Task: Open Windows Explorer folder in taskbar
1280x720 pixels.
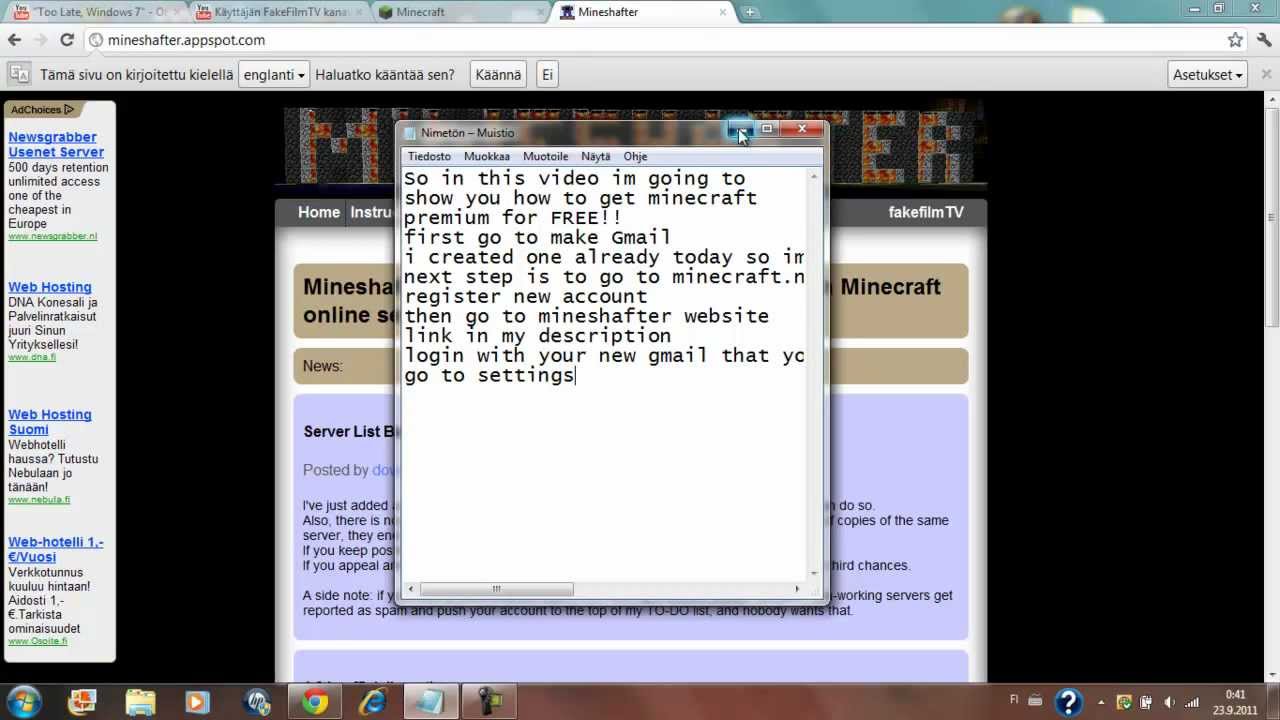Action: pos(141,701)
